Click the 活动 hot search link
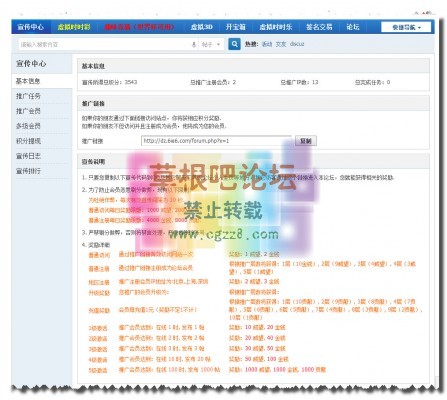The image size is (447, 400). click(267, 44)
